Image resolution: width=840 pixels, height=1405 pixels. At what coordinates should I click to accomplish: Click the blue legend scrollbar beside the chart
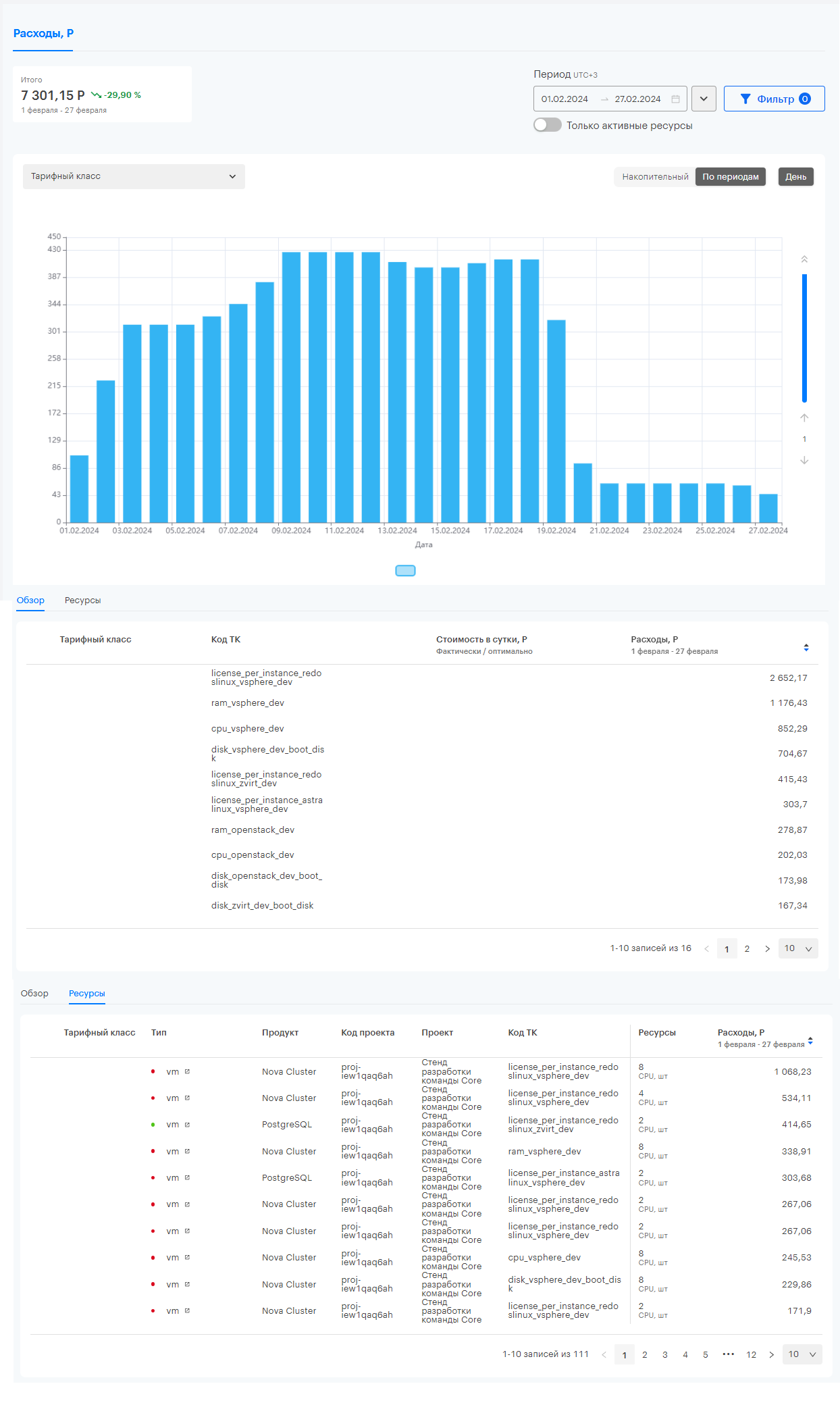point(804,338)
